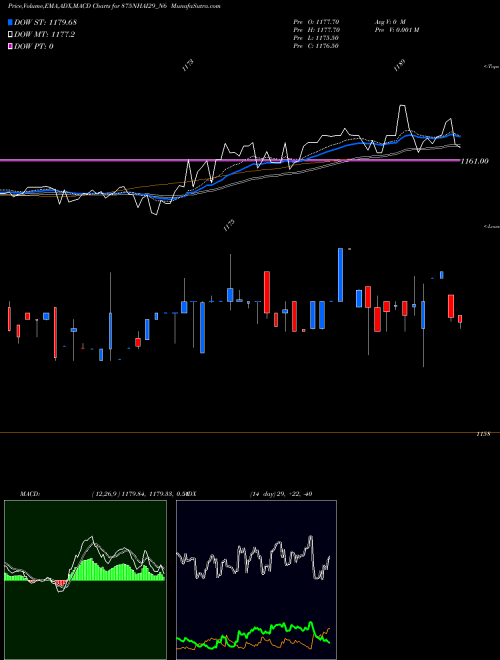The height and width of the screenshot is (660, 500).
Task: Select the 'DOW MT: 1177.2' legend text
Action: click(44, 35)
